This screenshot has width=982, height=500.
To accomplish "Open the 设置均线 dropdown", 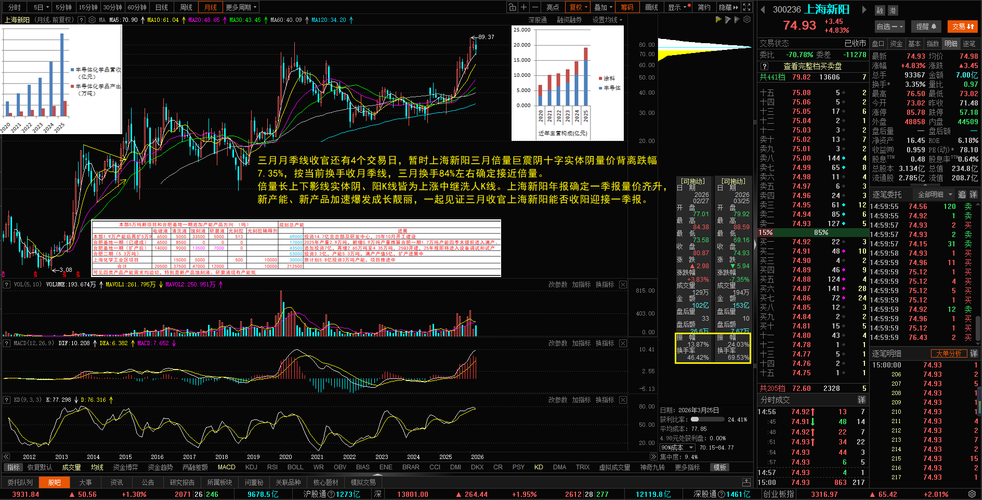I will [608, 19].
